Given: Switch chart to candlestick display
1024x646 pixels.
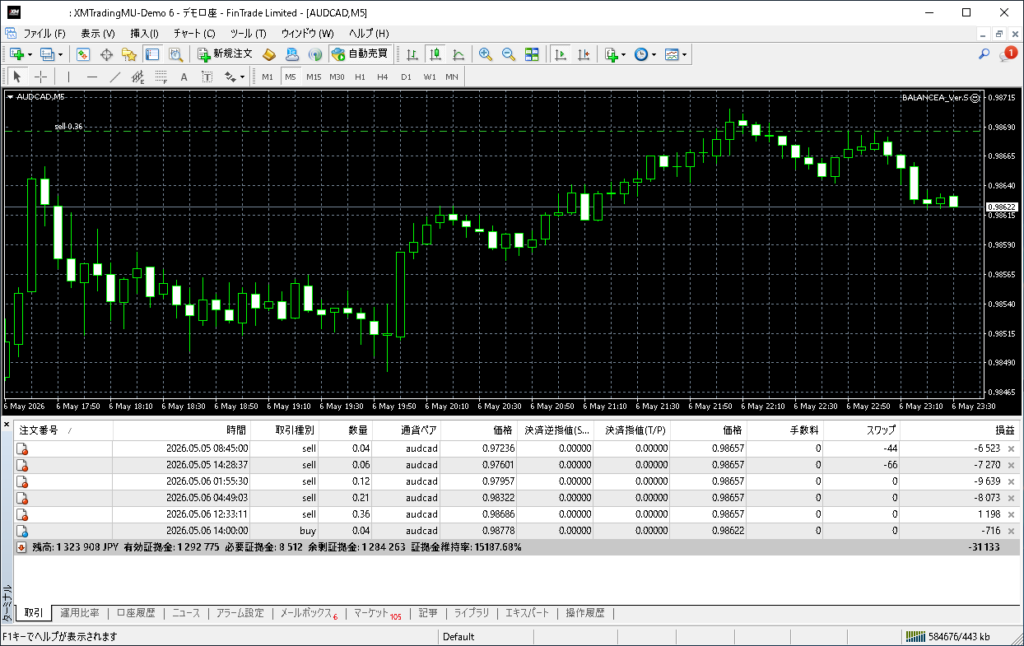Looking at the screenshot, I should (x=435, y=54).
